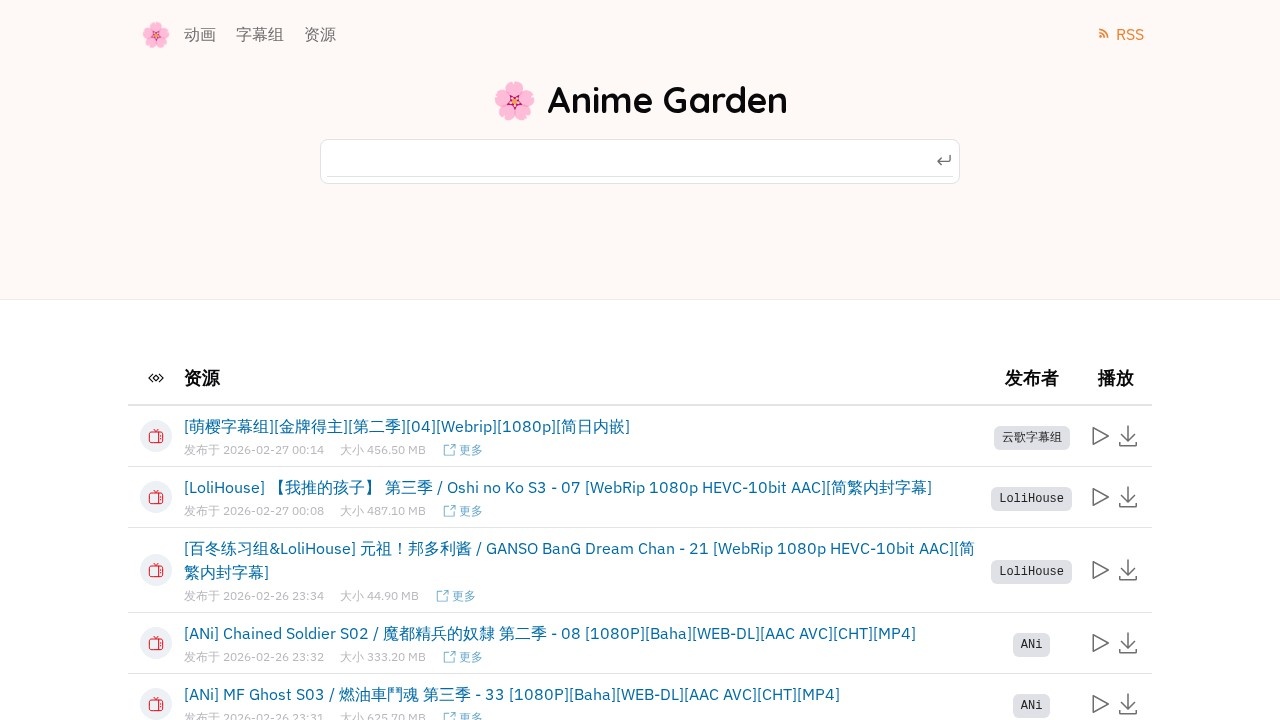
Task: Open the Oshi no Ko S3 episode 07 title link
Action: [557, 487]
